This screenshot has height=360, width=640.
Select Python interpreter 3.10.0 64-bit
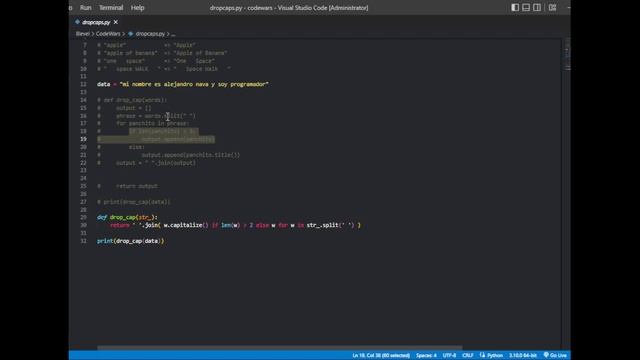pyautogui.click(x=522, y=356)
